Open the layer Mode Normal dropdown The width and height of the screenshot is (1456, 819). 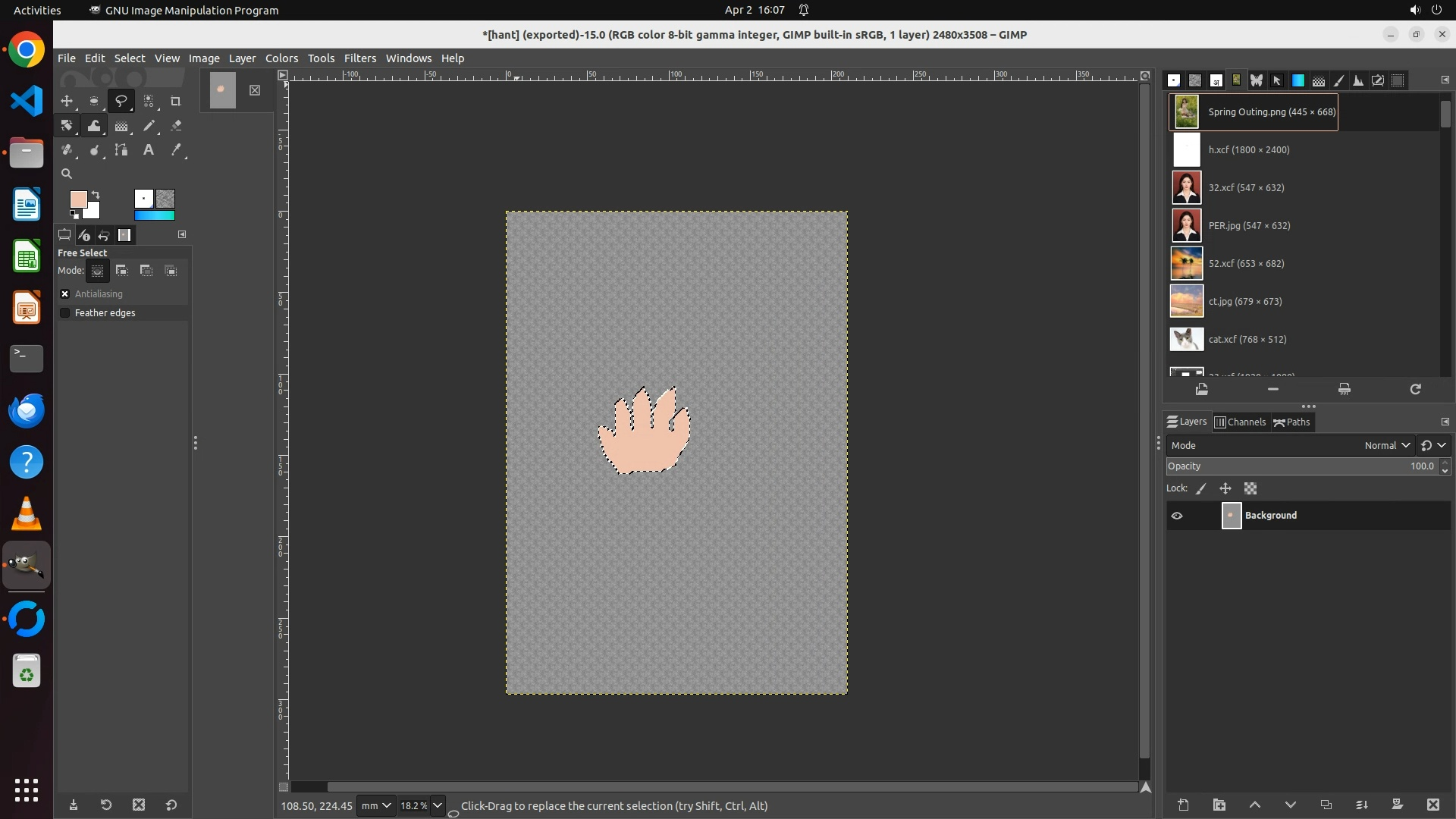click(1386, 446)
